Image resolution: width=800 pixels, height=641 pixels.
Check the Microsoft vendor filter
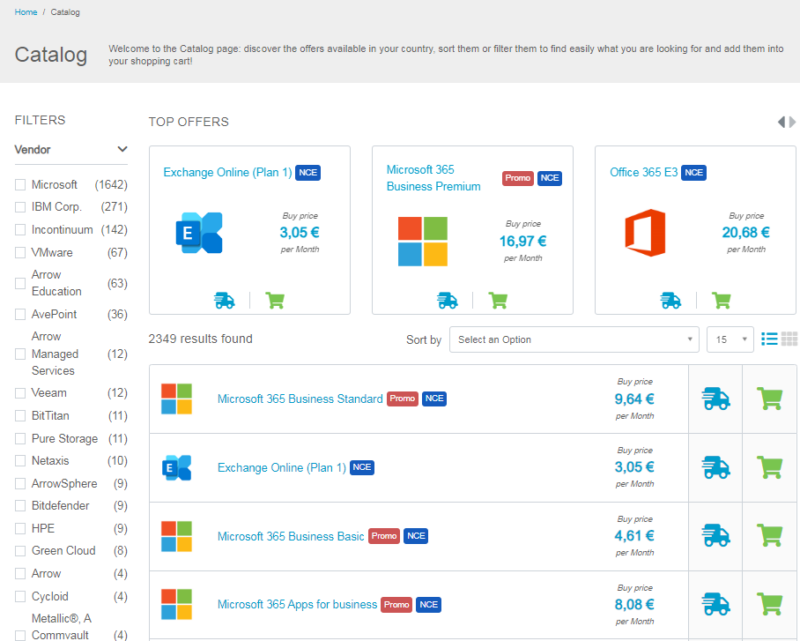coord(21,185)
